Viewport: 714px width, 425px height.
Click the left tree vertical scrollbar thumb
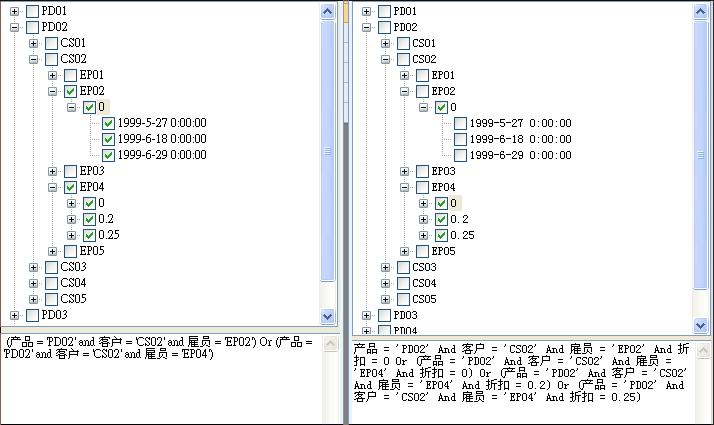coord(327,151)
